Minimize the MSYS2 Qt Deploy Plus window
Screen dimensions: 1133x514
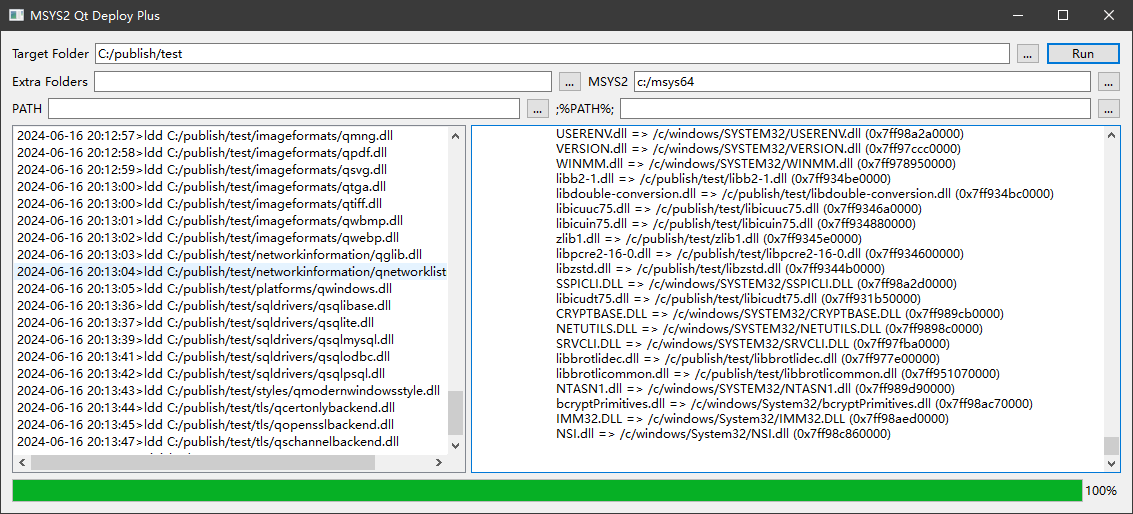pyautogui.click(x=1017, y=15)
